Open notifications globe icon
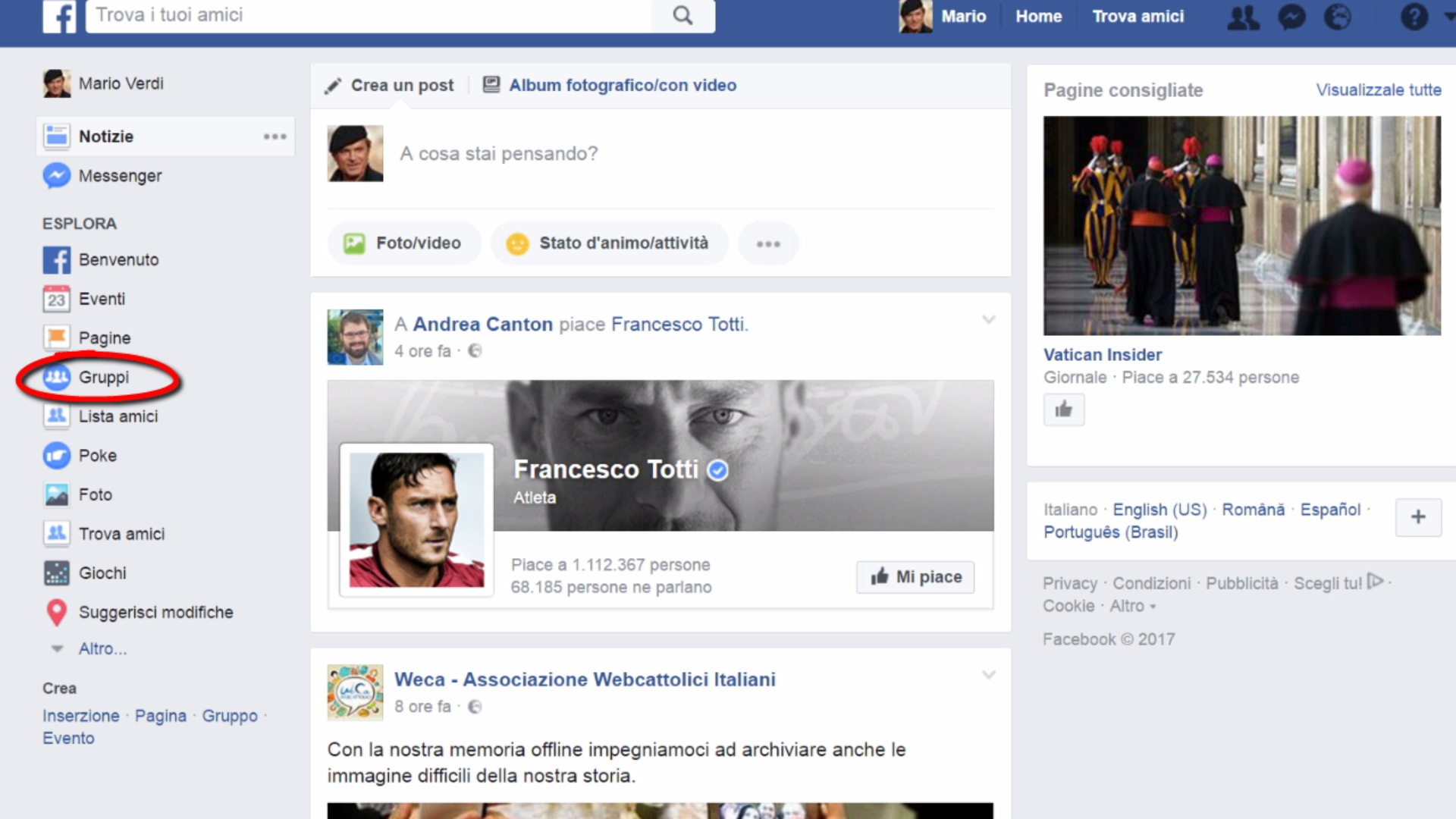Viewport: 1456px width, 819px height. [1338, 17]
